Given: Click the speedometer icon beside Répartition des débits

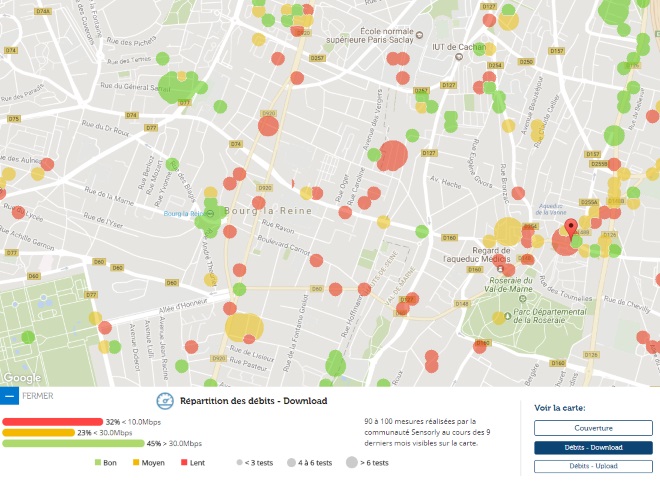Looking at the screenshot, I should (166, 401).
